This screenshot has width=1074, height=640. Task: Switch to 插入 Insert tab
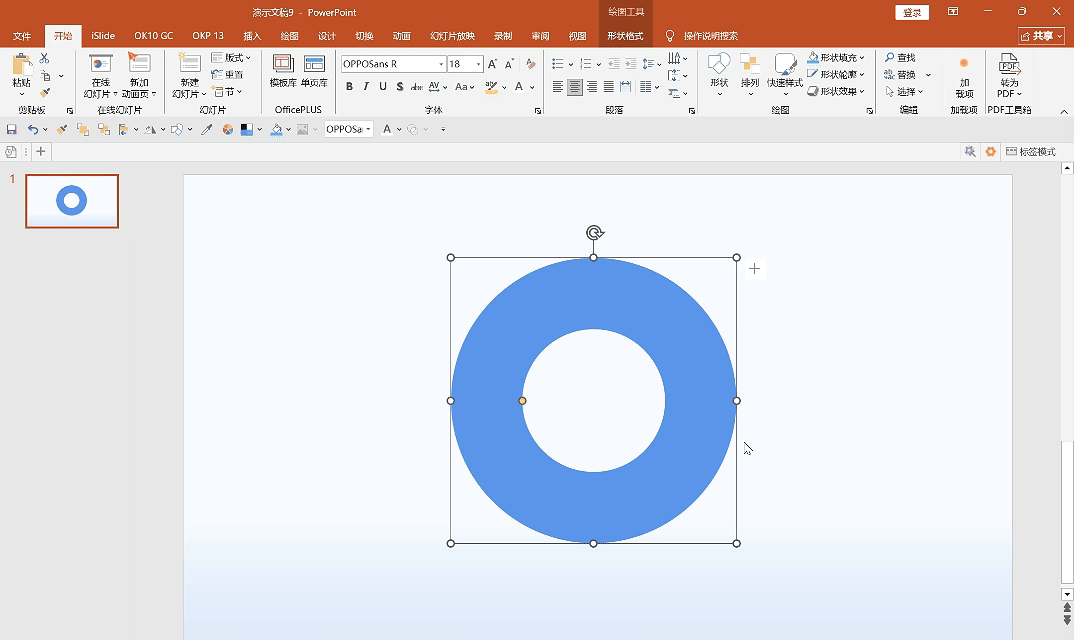[x=252, y=36]
